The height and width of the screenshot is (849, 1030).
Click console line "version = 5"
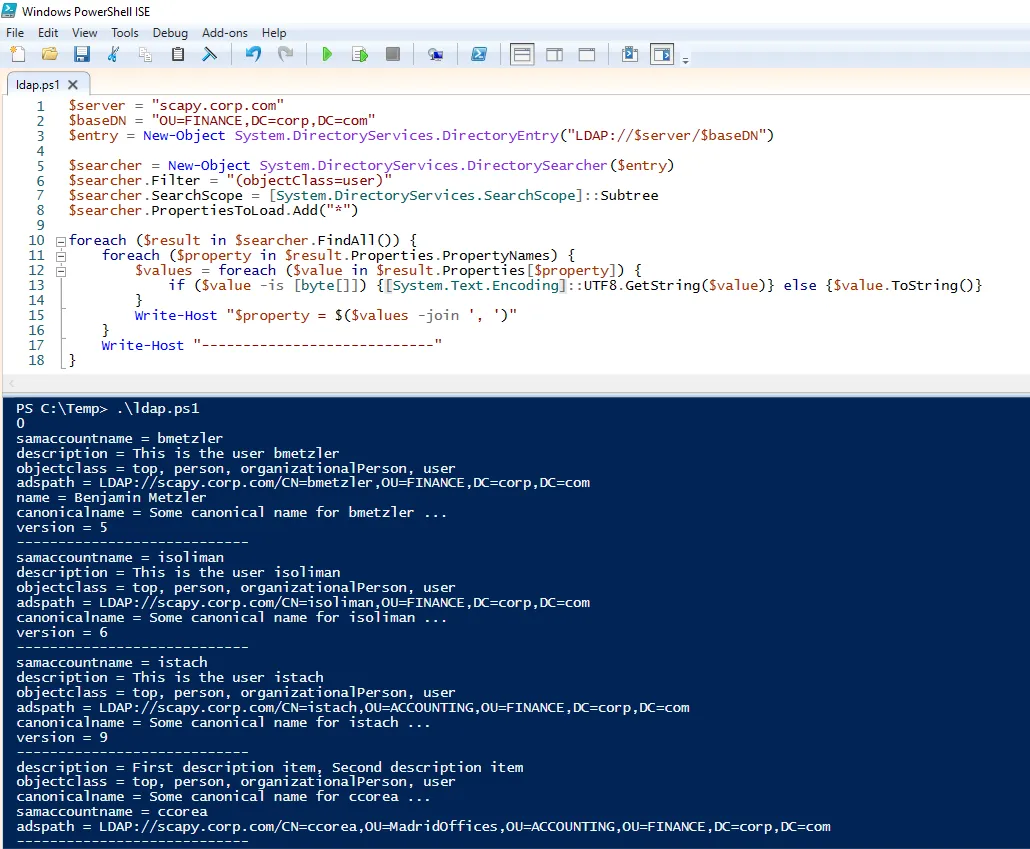click(62, 528)
